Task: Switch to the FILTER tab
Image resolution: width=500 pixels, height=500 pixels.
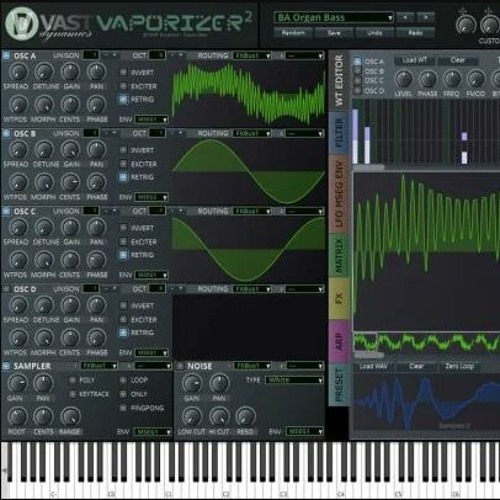Action: pos(339,133)
